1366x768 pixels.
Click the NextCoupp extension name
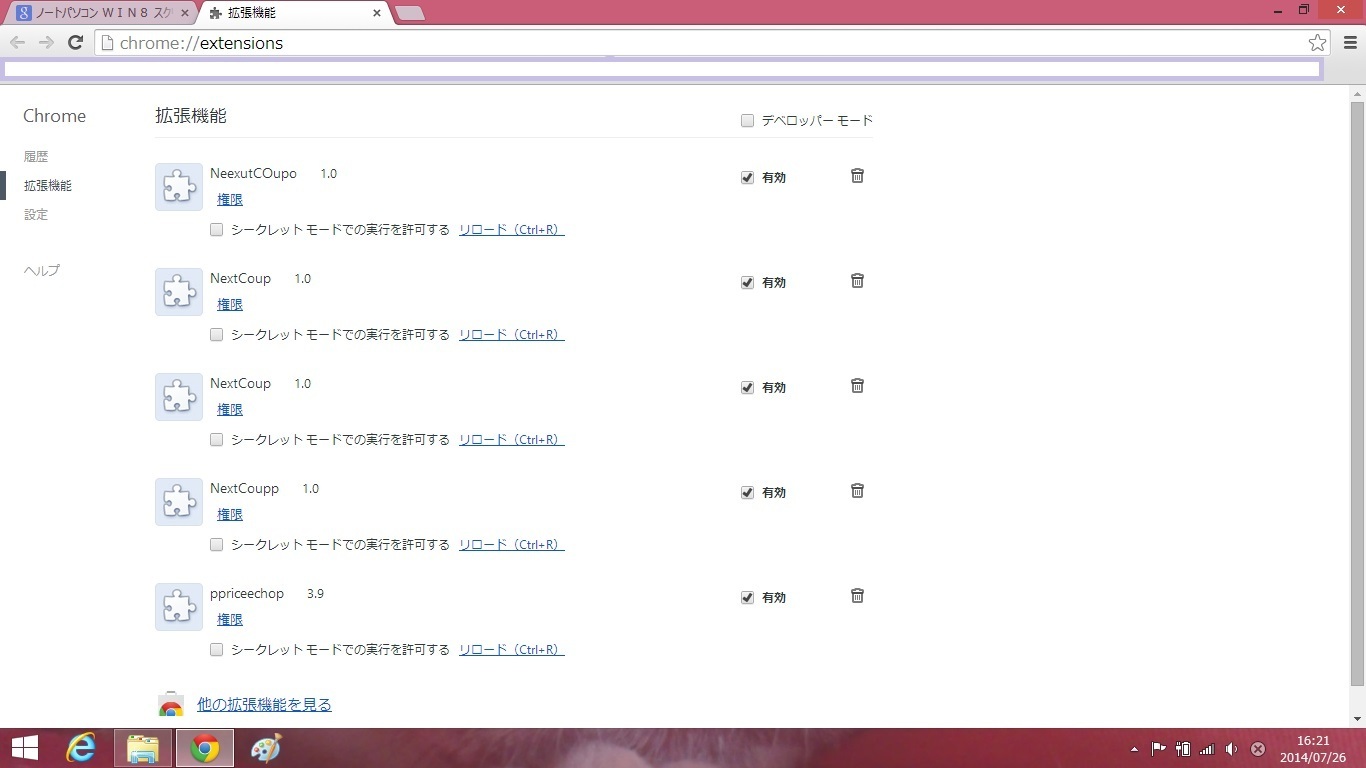click(x=244, y=489)
